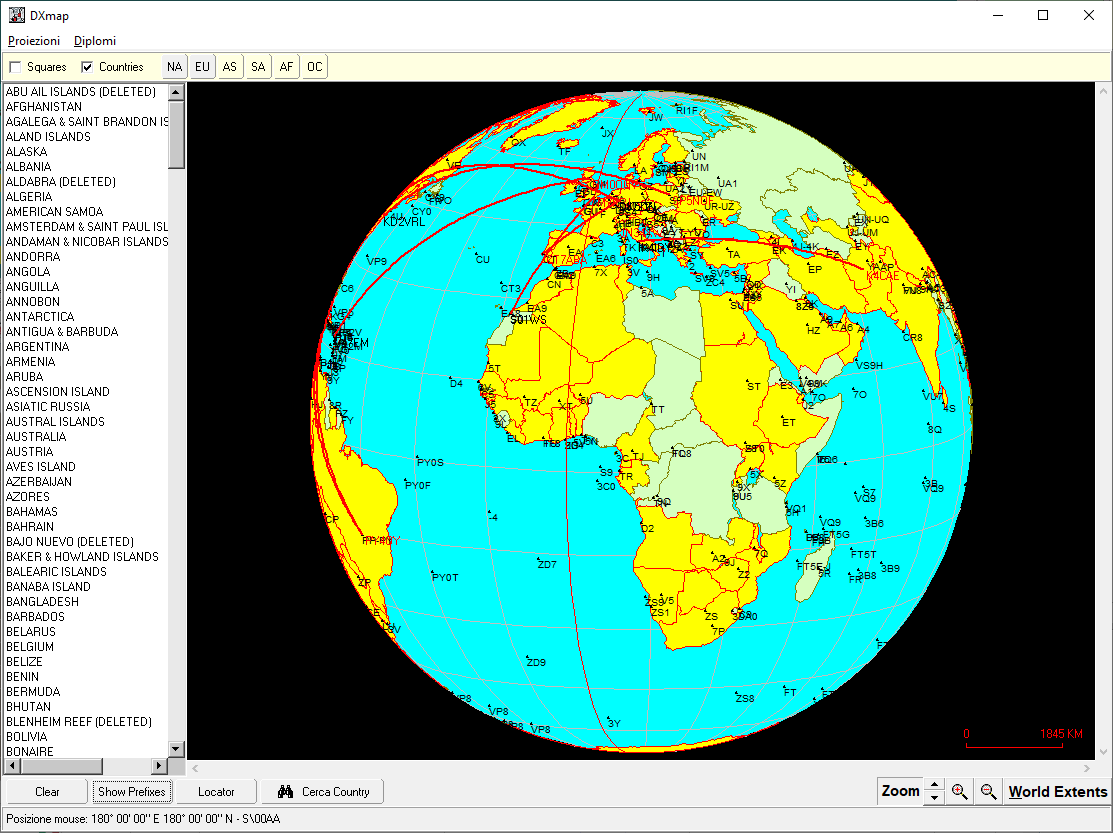Click country list scroll down arrow
The height and width of the screenshot is (833, 1113).
[176, 749]
